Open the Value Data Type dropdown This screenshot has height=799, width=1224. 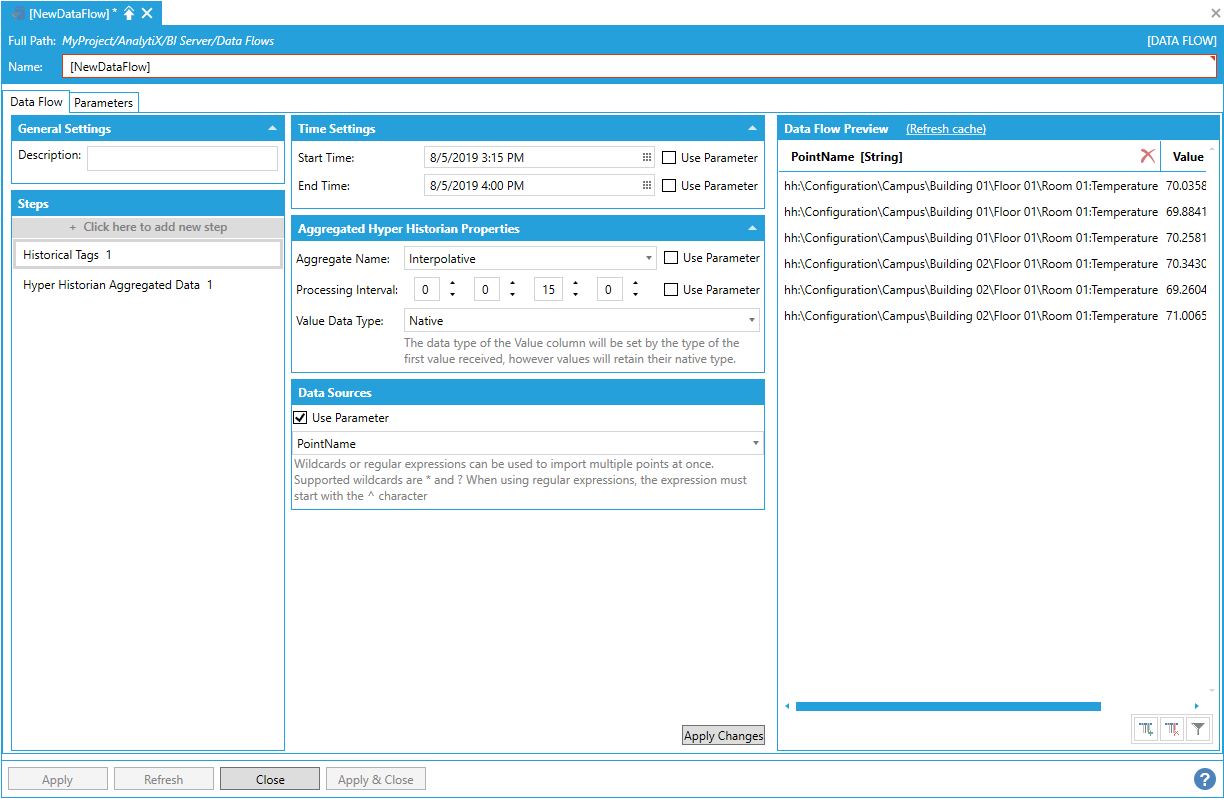752,321
